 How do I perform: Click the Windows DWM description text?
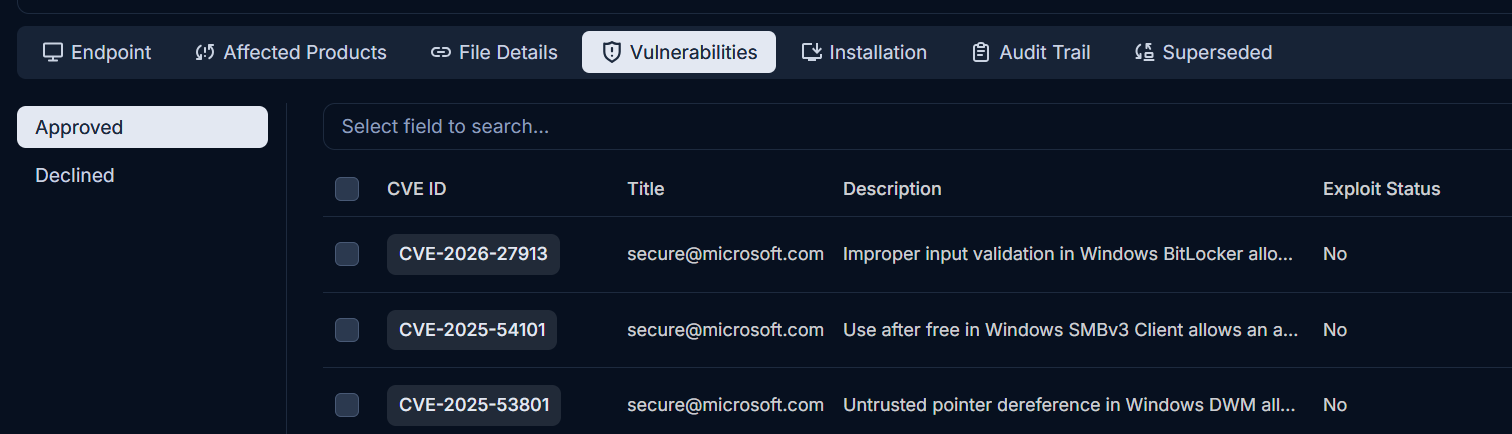point(1069,405)
